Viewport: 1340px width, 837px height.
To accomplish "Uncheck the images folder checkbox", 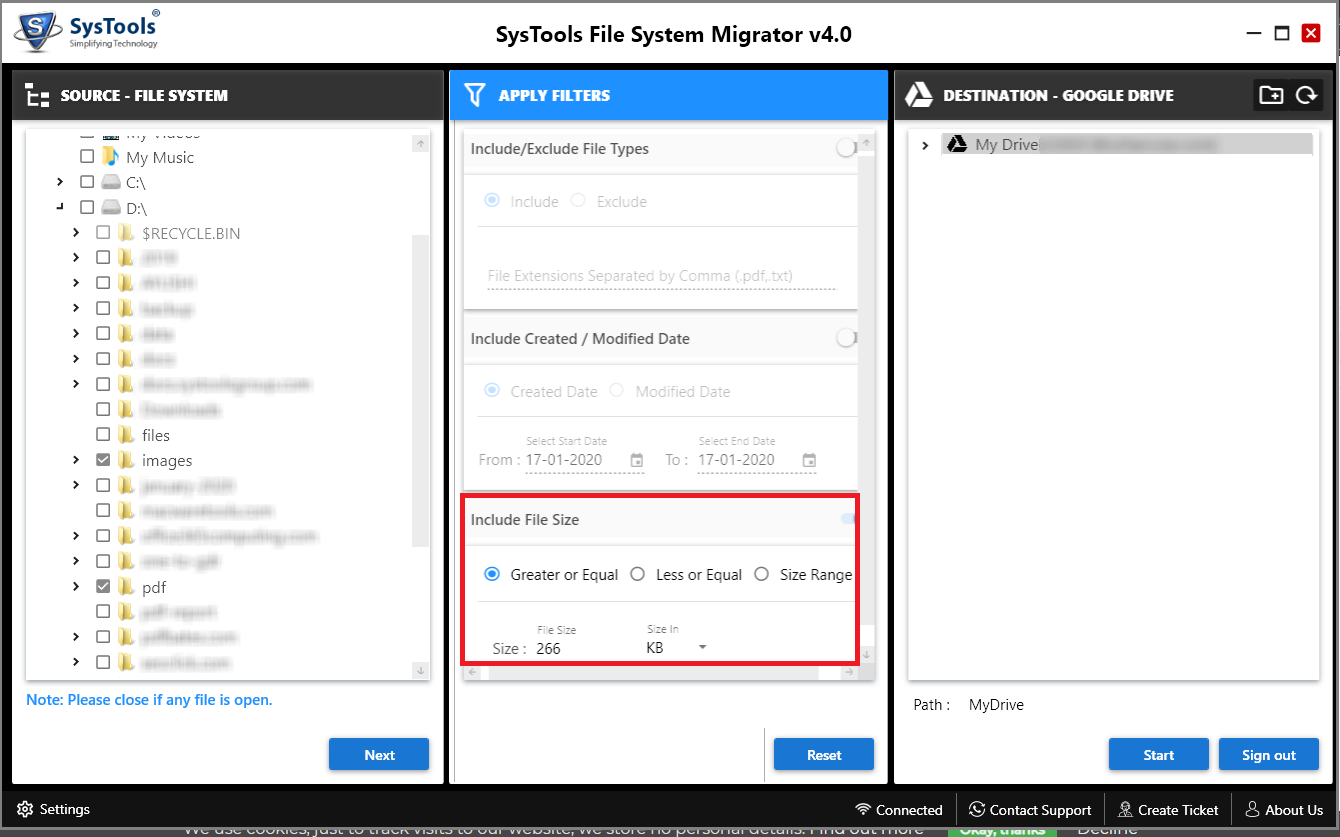I will (x=103, y=460).
